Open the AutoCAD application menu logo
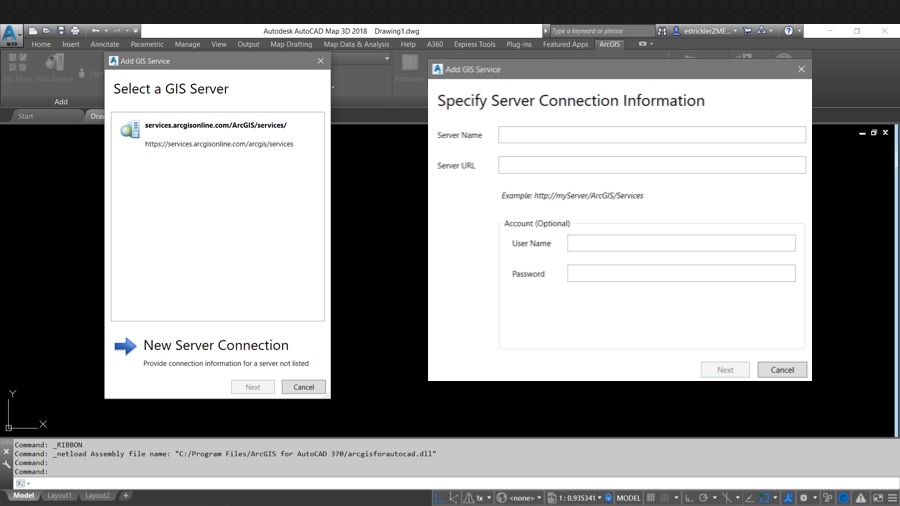 [x=11, y=34]
